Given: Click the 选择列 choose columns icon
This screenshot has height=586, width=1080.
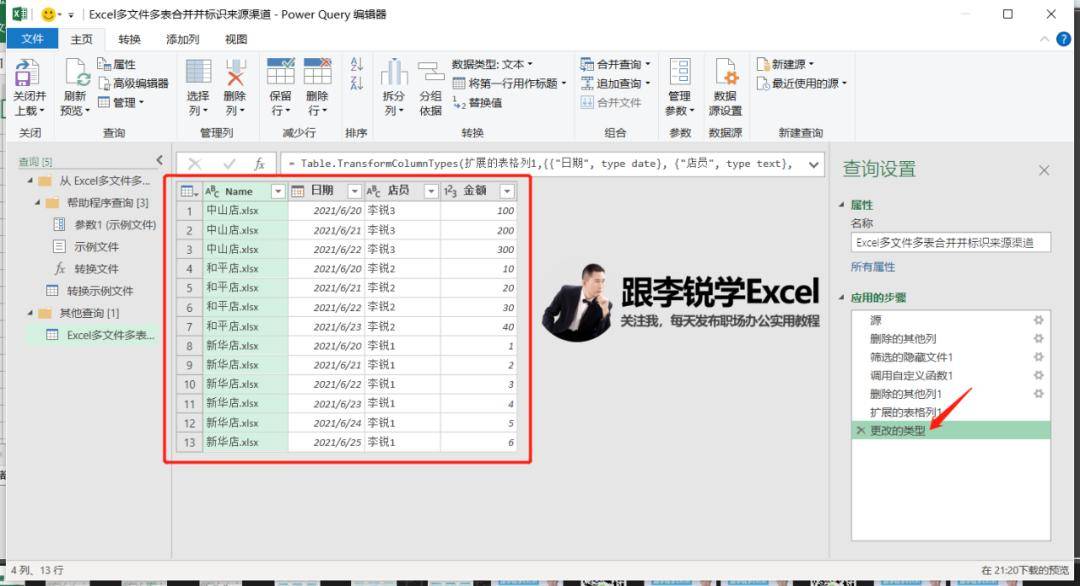Looking at the screenshot, I should [x=198, y=72].
